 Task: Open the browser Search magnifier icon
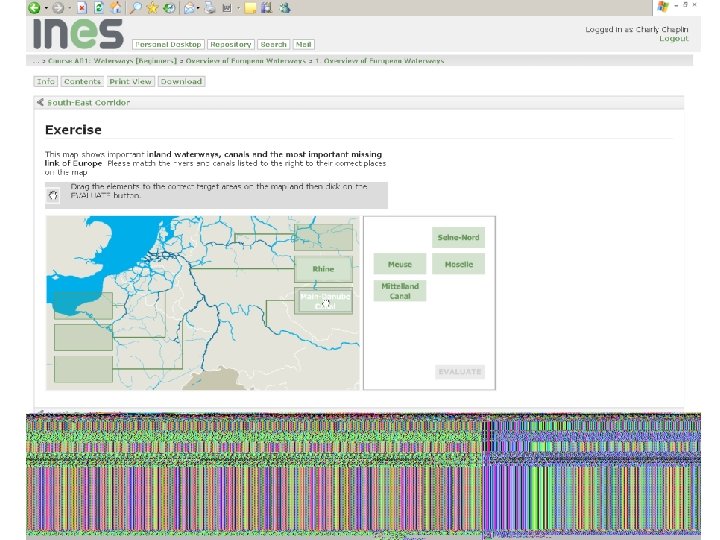pyautogui.click(x=135, y=7)
